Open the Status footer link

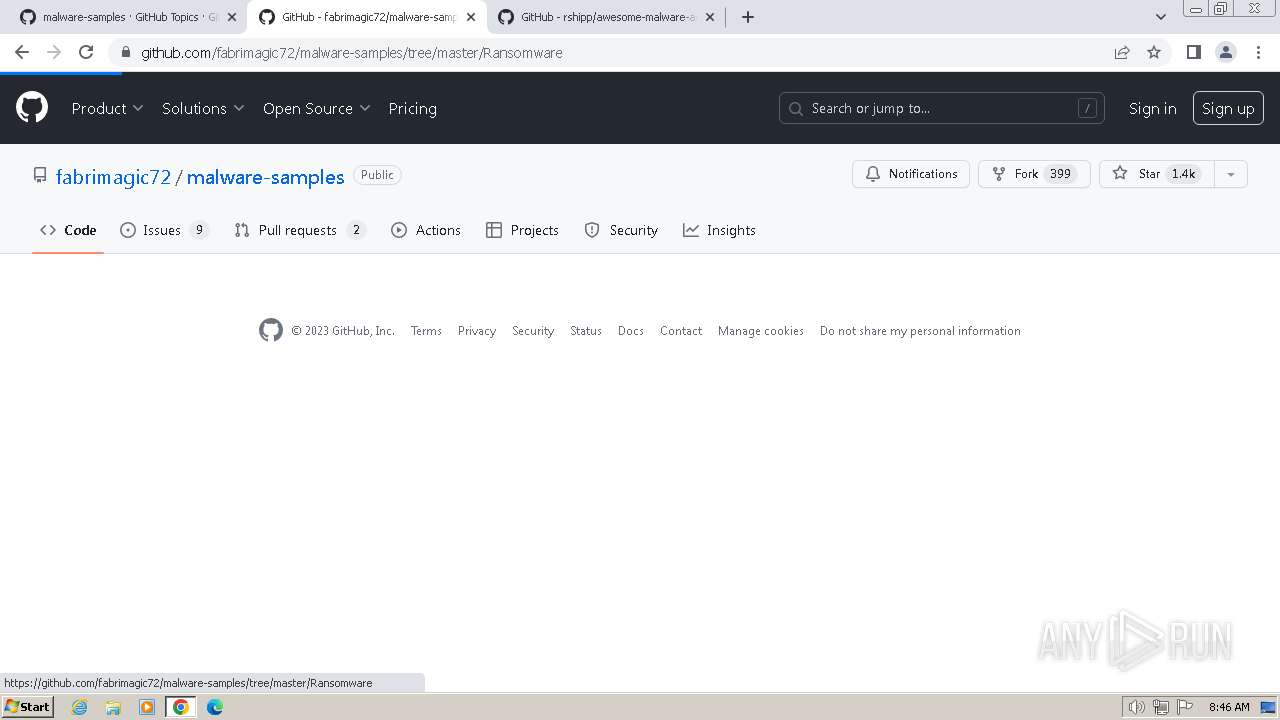coord(586,331)
